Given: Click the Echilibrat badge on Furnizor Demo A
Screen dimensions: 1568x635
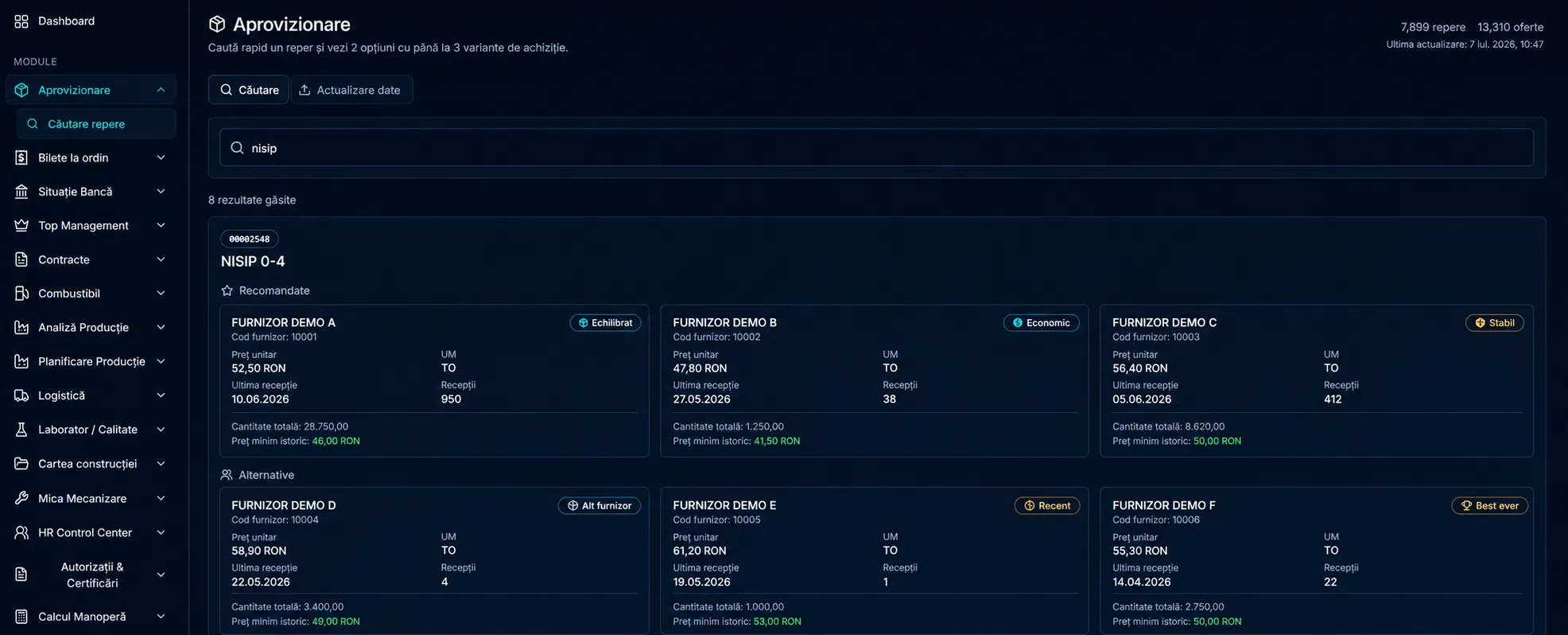Looking at the screenshot, I should click(x=605, y=322).
